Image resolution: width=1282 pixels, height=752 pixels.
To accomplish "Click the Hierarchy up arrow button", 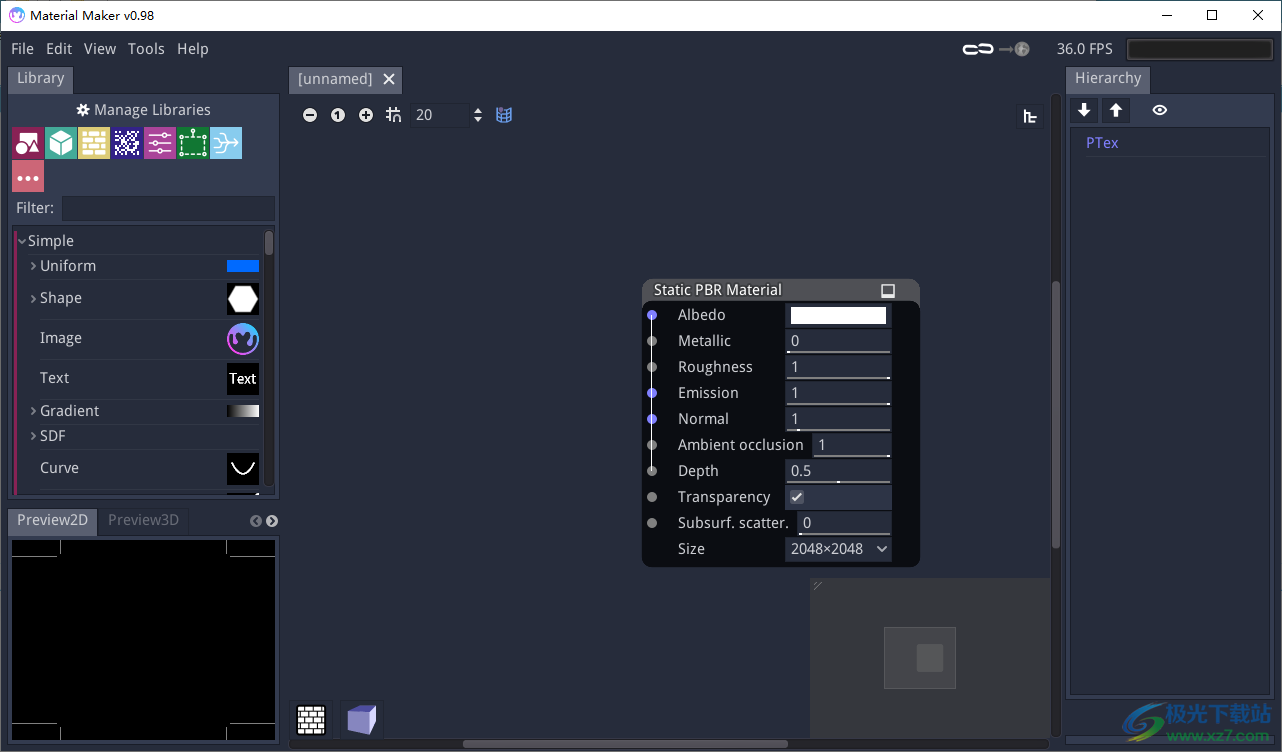I will (1116, 110).
